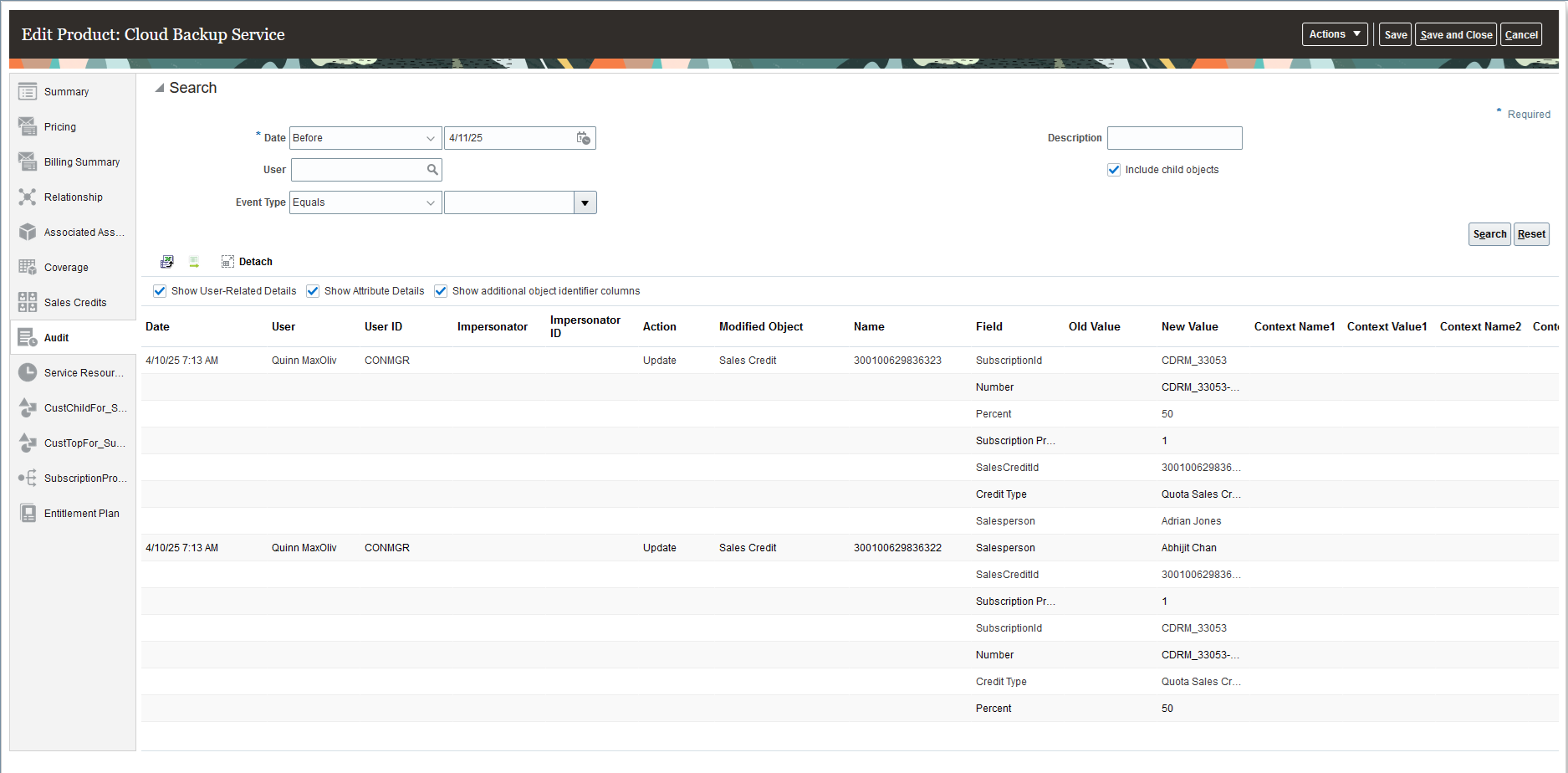The height and width of the screenshot is (773, 1568).
Task: Open the Sales Credits tab
Action: 75,303
